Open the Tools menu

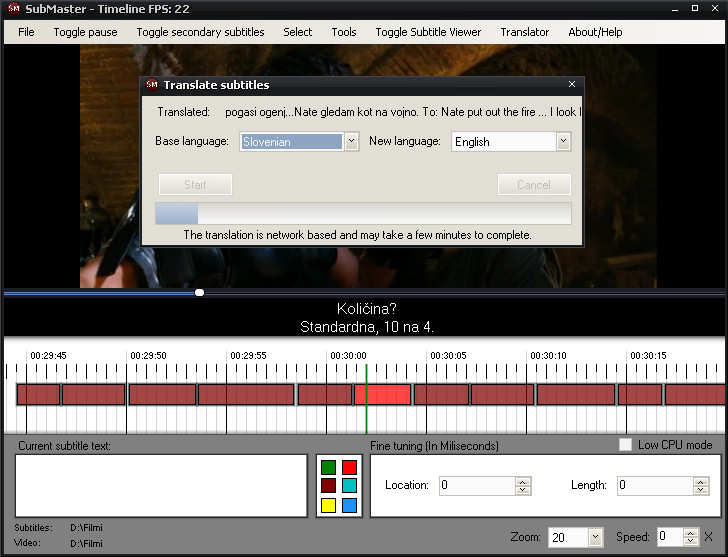pos(344,32)
